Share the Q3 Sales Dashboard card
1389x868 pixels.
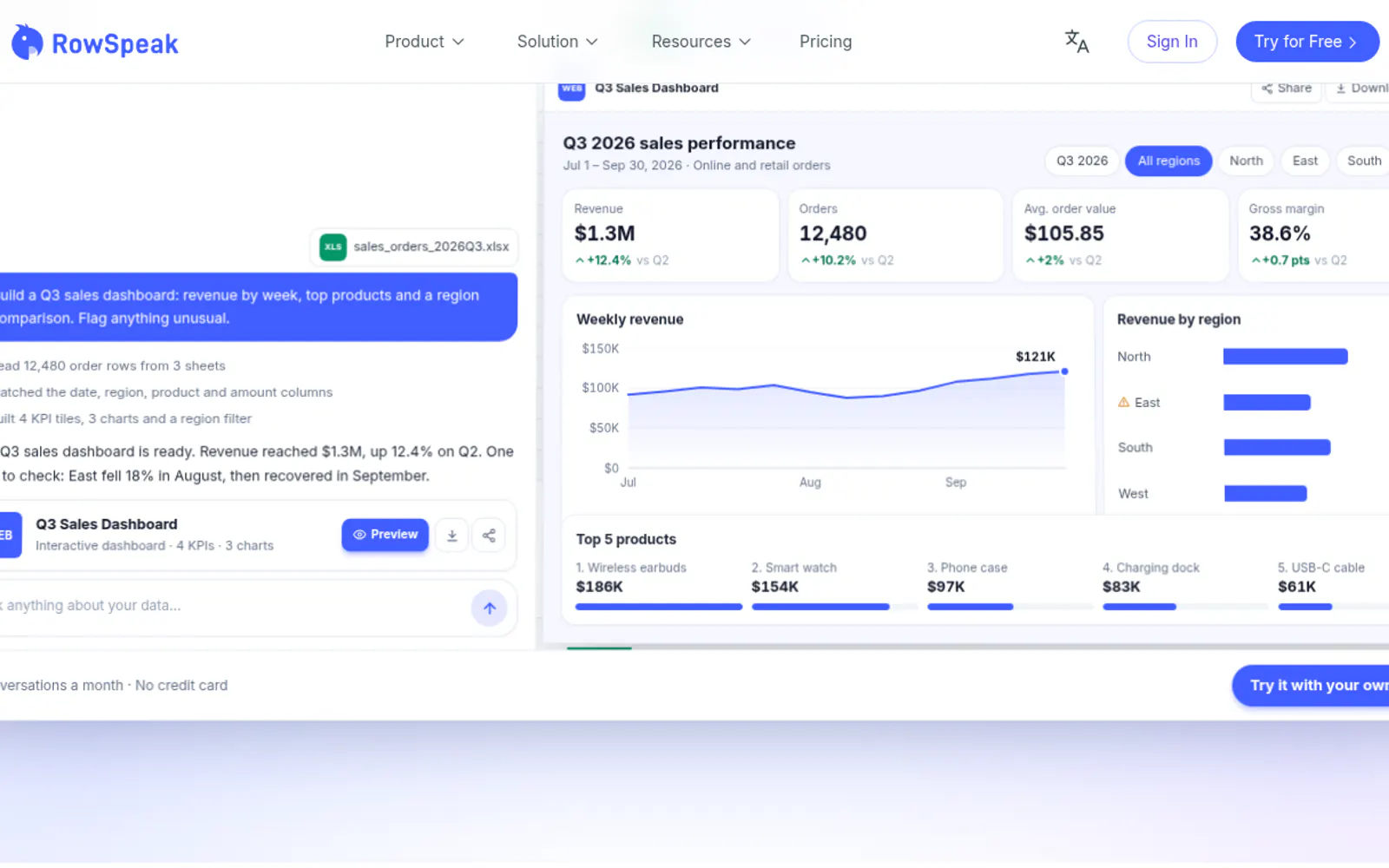pos(489,536)
